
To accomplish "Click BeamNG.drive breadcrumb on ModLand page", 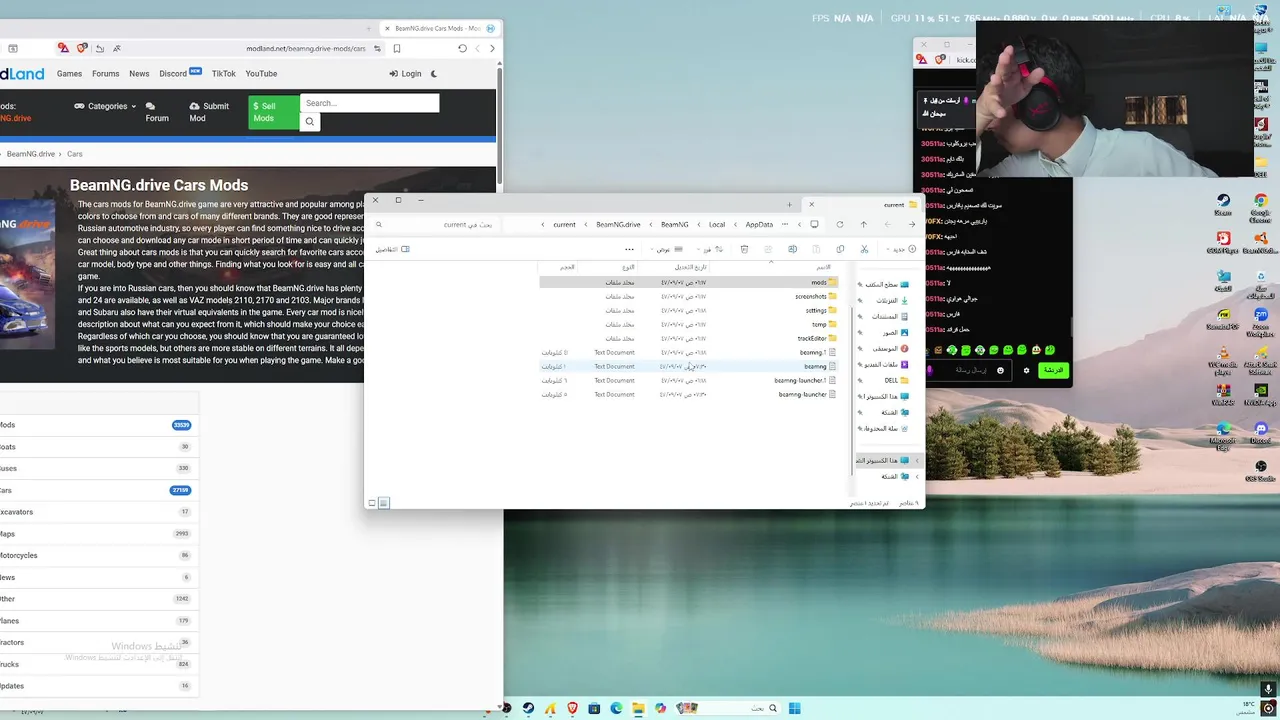I will click(x=31, y=154).
